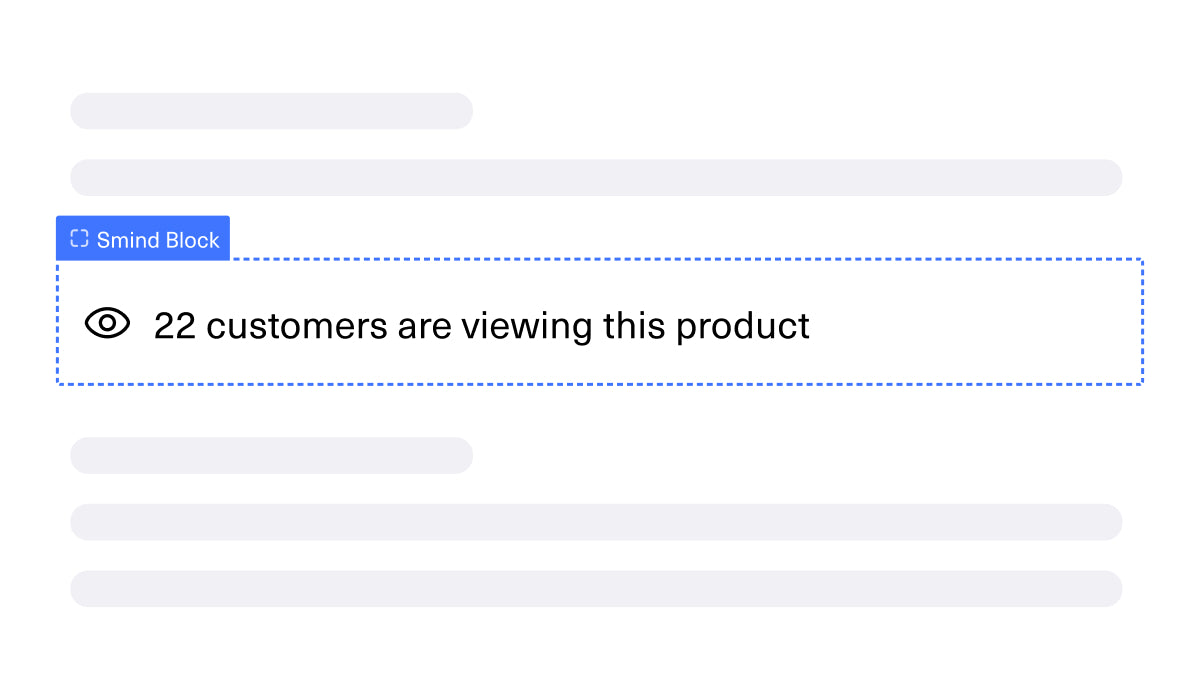This screenshot has height=700, width=1200.
Task: Click the eye icon in the block
Action: 107,323
